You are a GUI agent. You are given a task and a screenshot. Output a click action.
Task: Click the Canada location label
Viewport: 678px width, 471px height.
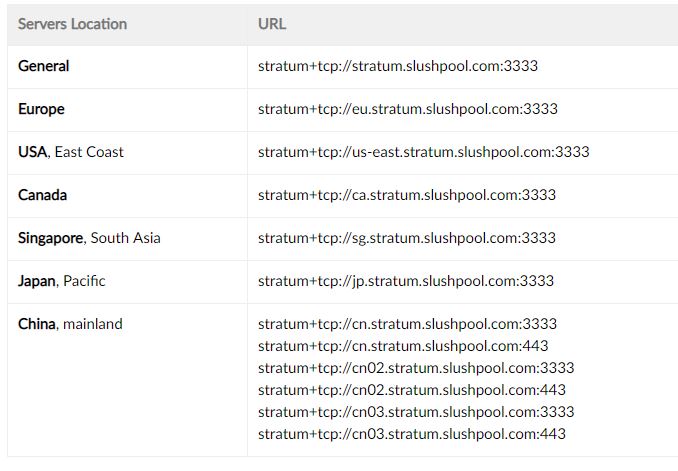tap(42, 195)
